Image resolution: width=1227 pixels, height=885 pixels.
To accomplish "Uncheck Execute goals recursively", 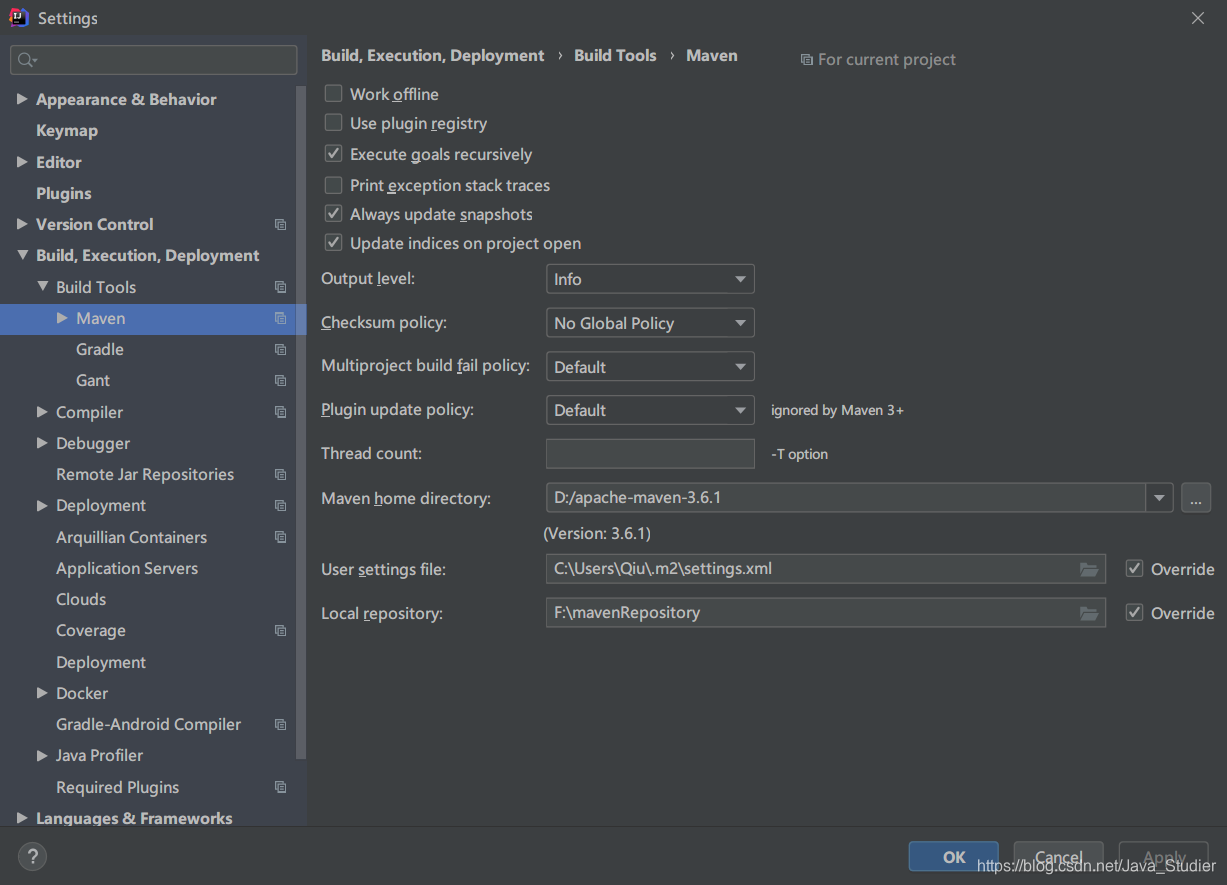I will coord(334,154).
